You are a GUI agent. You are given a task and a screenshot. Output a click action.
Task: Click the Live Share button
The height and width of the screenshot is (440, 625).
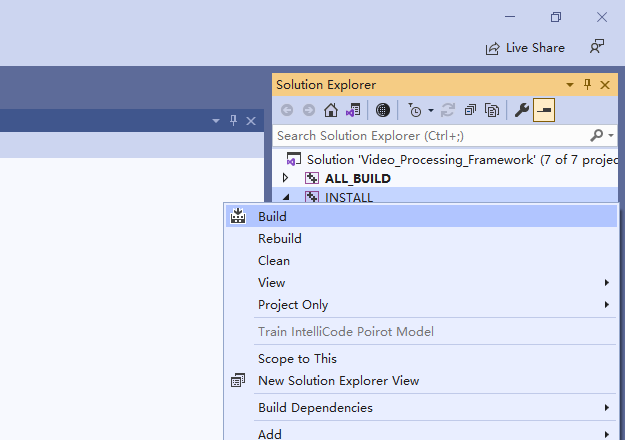(525, 48)
